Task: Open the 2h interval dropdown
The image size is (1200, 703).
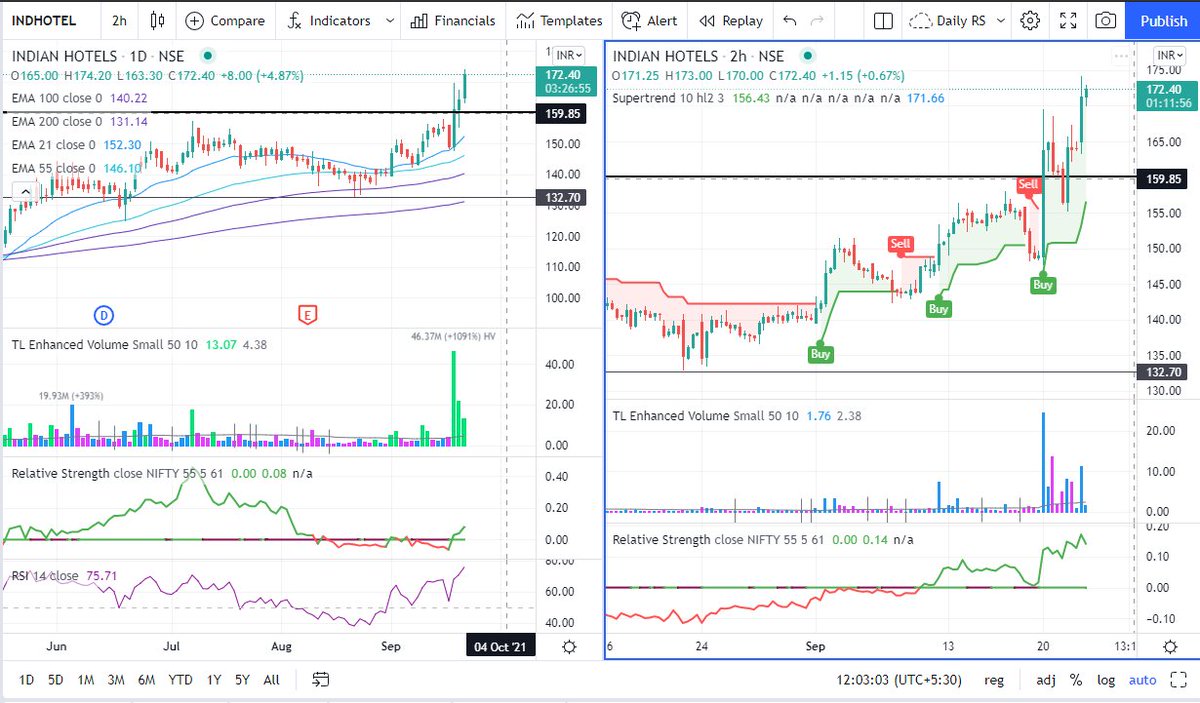Action: click(120, 20)
